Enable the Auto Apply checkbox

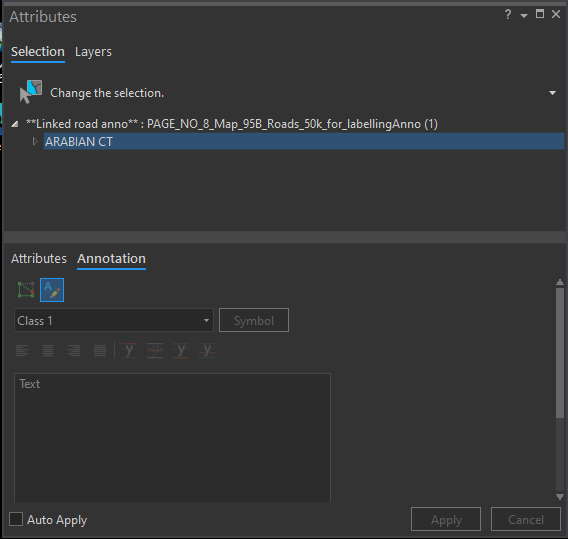pyautogui.click(x=16, y=519)
